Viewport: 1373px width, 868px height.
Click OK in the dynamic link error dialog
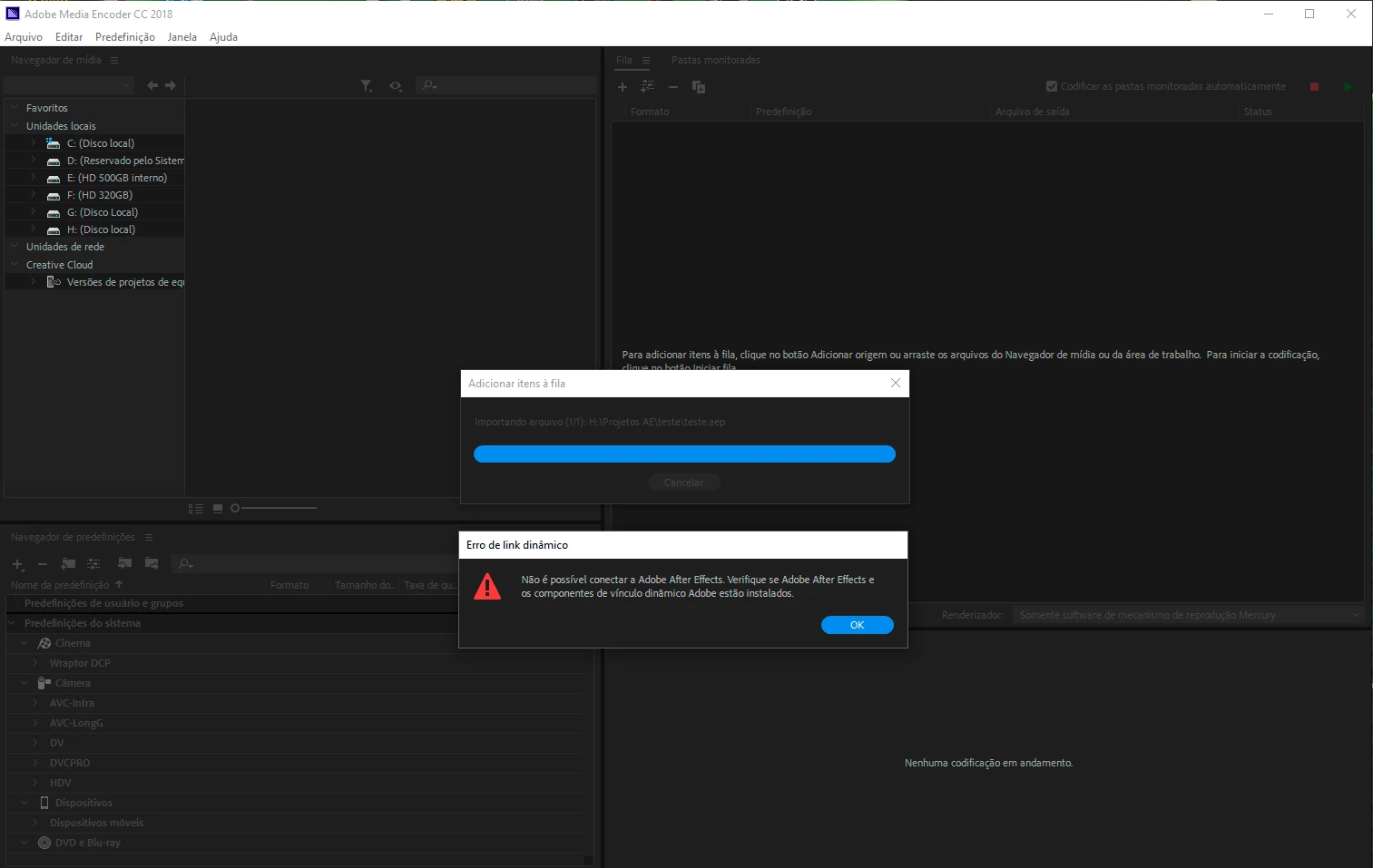[x=857, y=625]
